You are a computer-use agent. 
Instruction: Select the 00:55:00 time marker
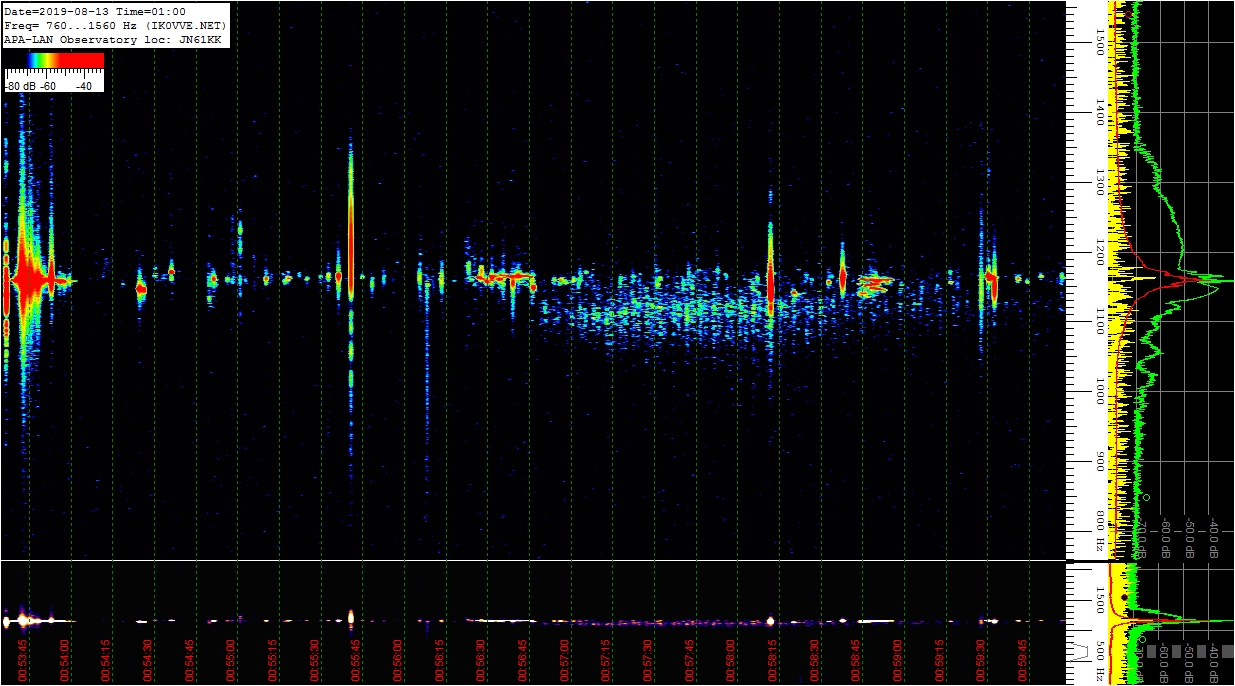pyautogui.click(x=231, y=660)
